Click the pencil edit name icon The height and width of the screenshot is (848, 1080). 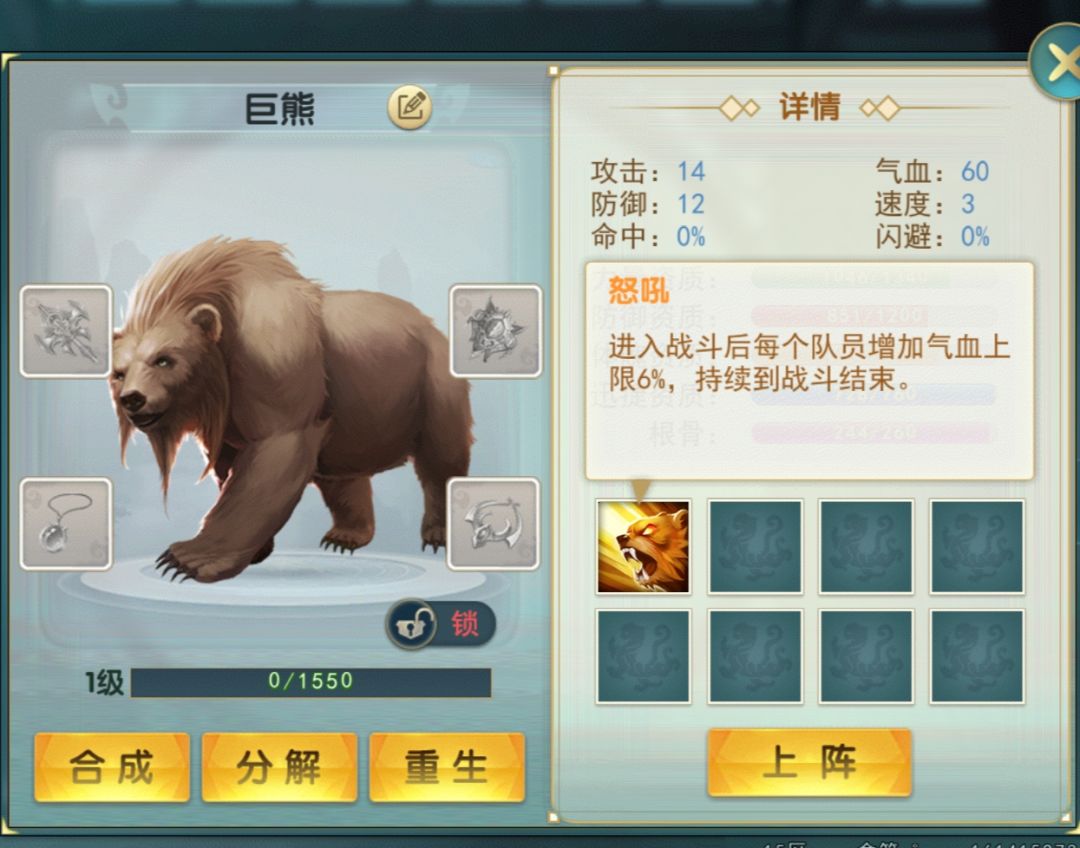pos(410,107)
